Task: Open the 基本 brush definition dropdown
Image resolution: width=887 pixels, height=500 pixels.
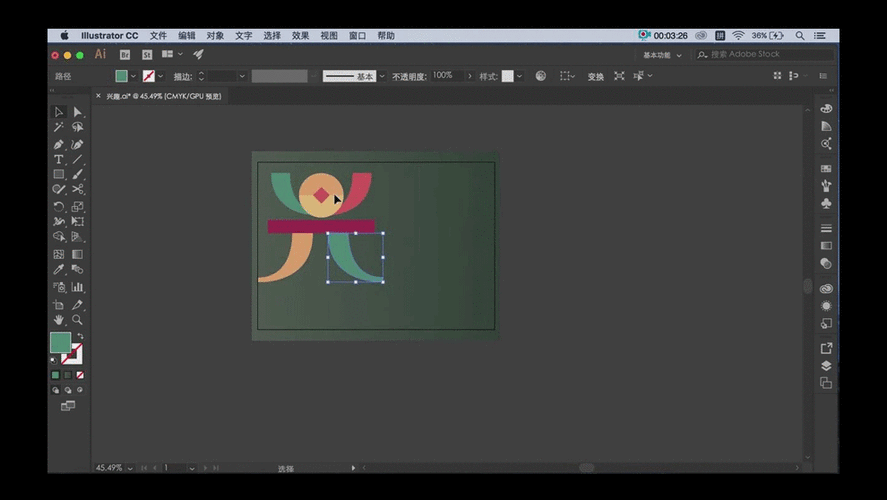Action: click(382, 76)
